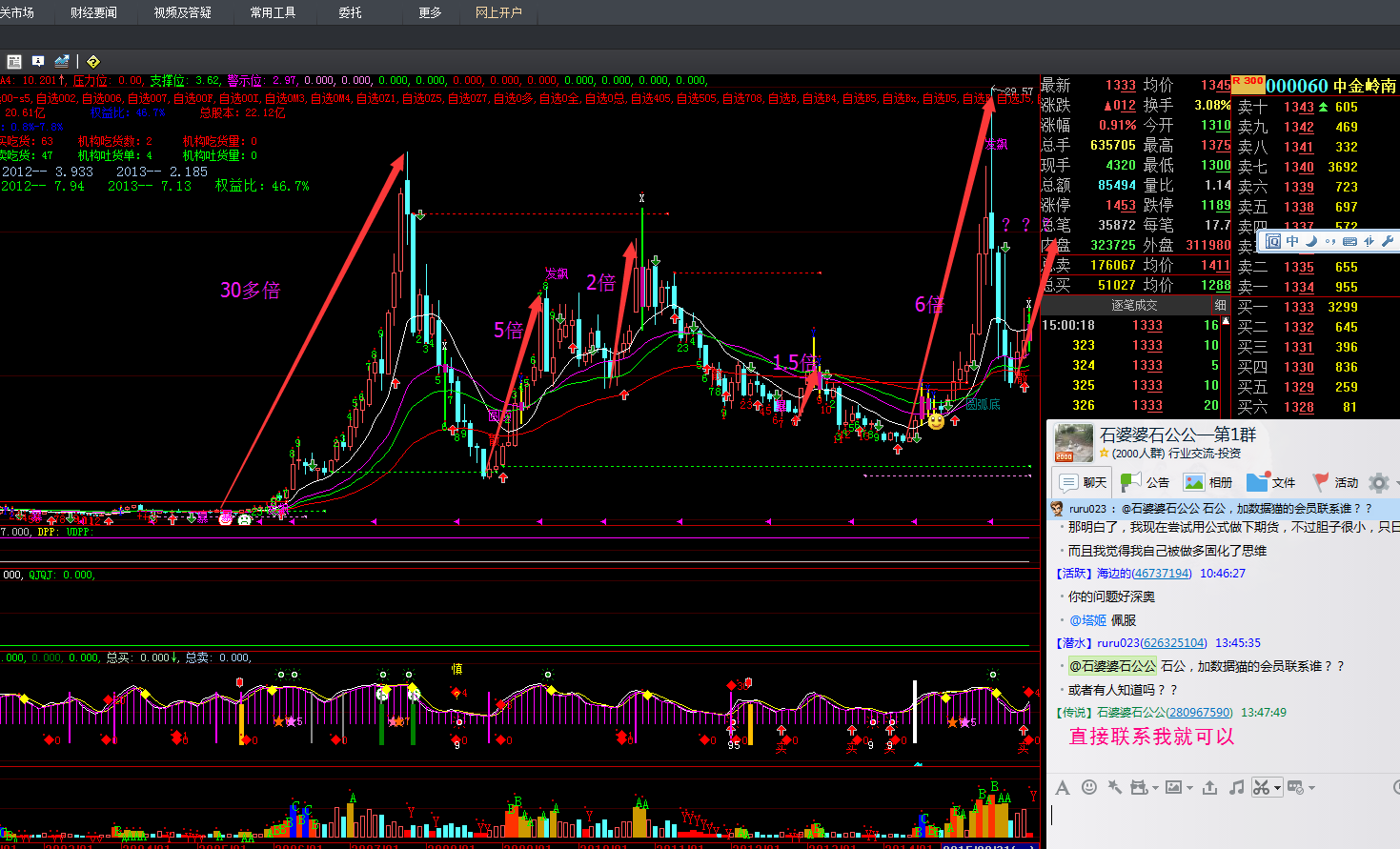Toggle the soft keyboard icon in IME bar
The width and height of the screenshot is (1400, 849).
tap(1349, 241)
